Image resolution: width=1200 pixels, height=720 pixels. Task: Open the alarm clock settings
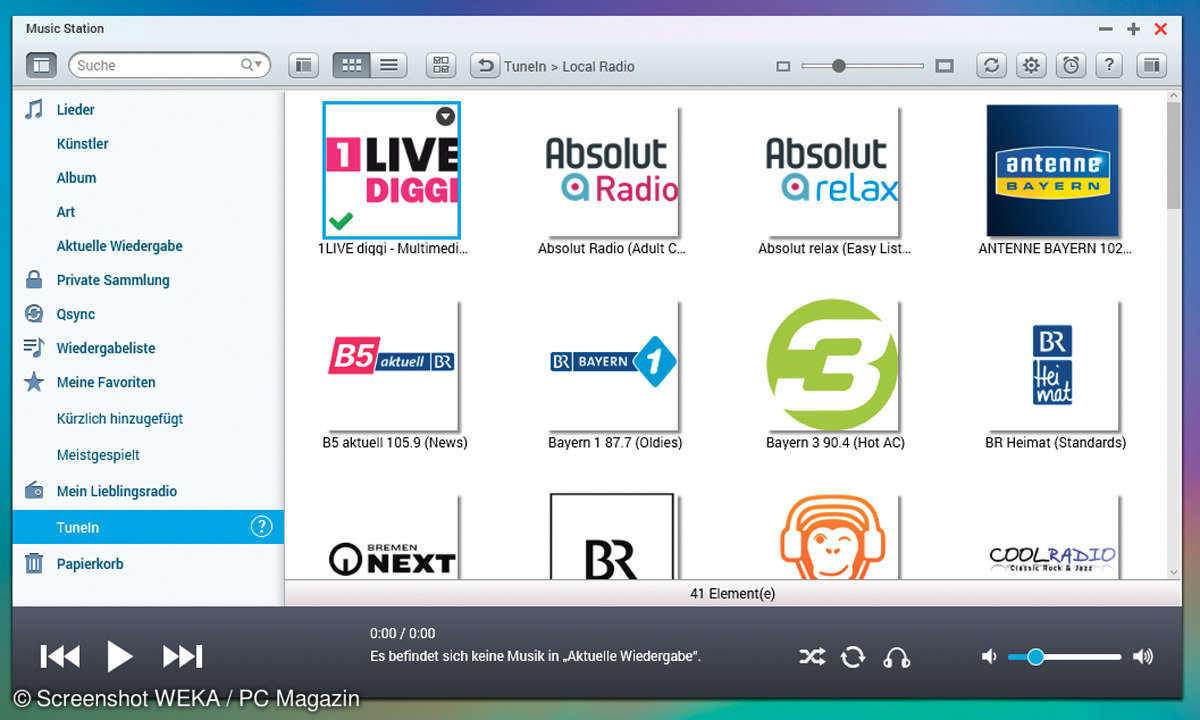[1071, 65]
